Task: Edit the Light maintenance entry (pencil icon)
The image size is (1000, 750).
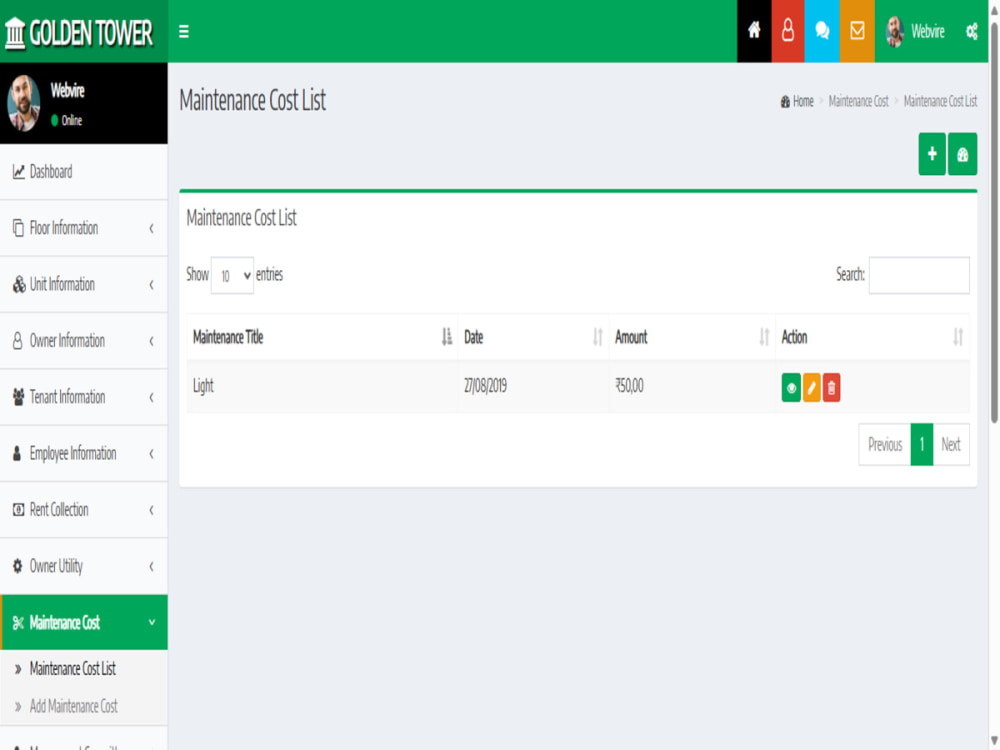Action: point(811,388)
